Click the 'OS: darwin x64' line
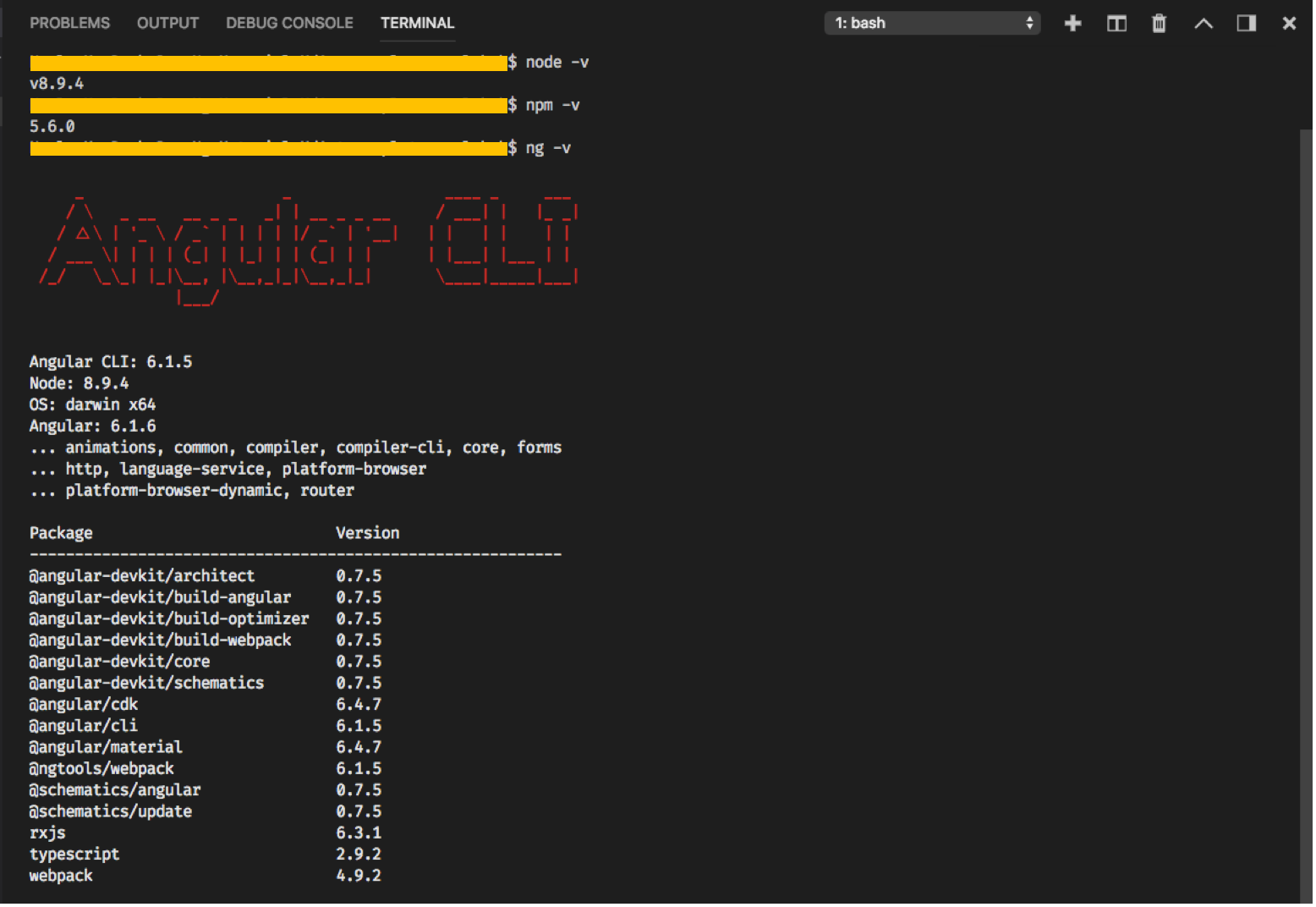This screenshot has width=1316, height=907. 93,404
